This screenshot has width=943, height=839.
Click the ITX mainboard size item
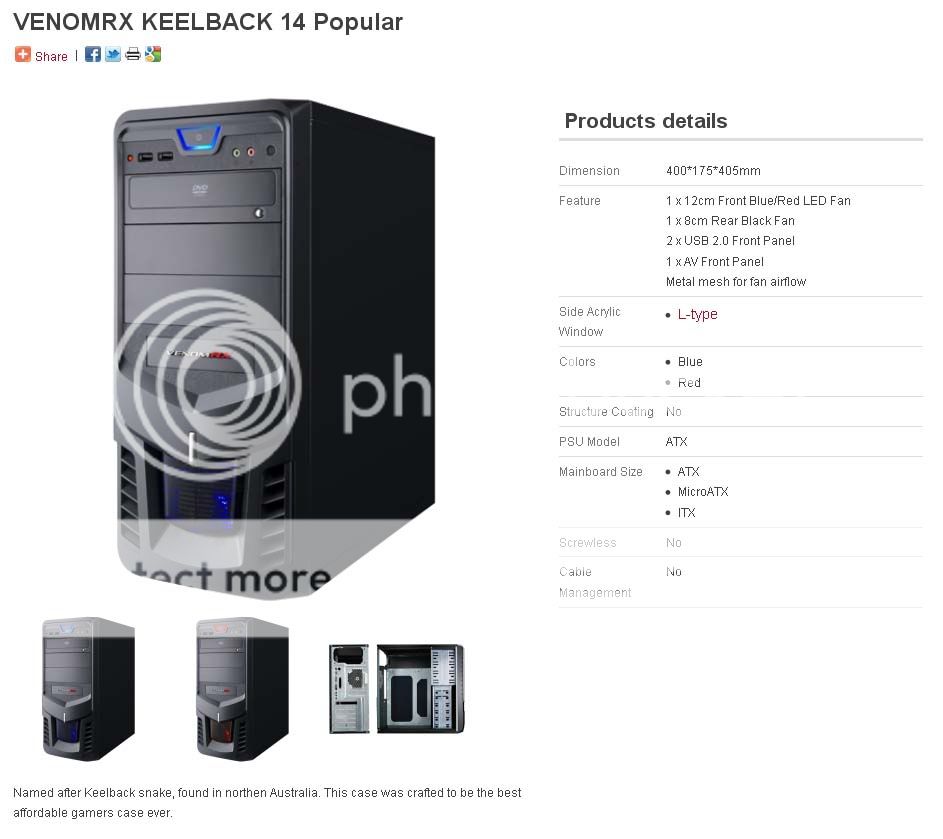[686, 513]
